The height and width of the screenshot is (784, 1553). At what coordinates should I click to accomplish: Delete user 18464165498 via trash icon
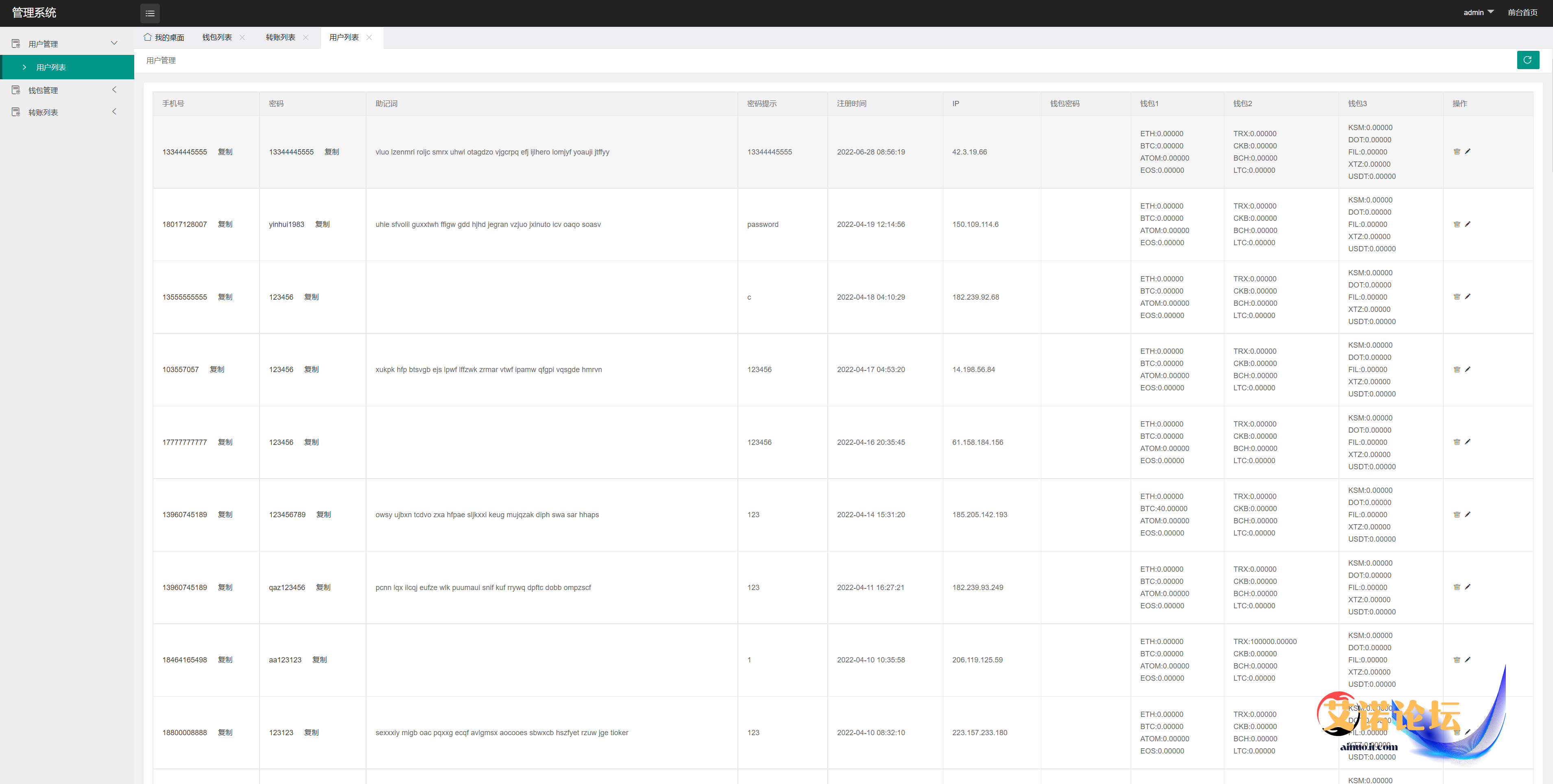(1457, 660)
